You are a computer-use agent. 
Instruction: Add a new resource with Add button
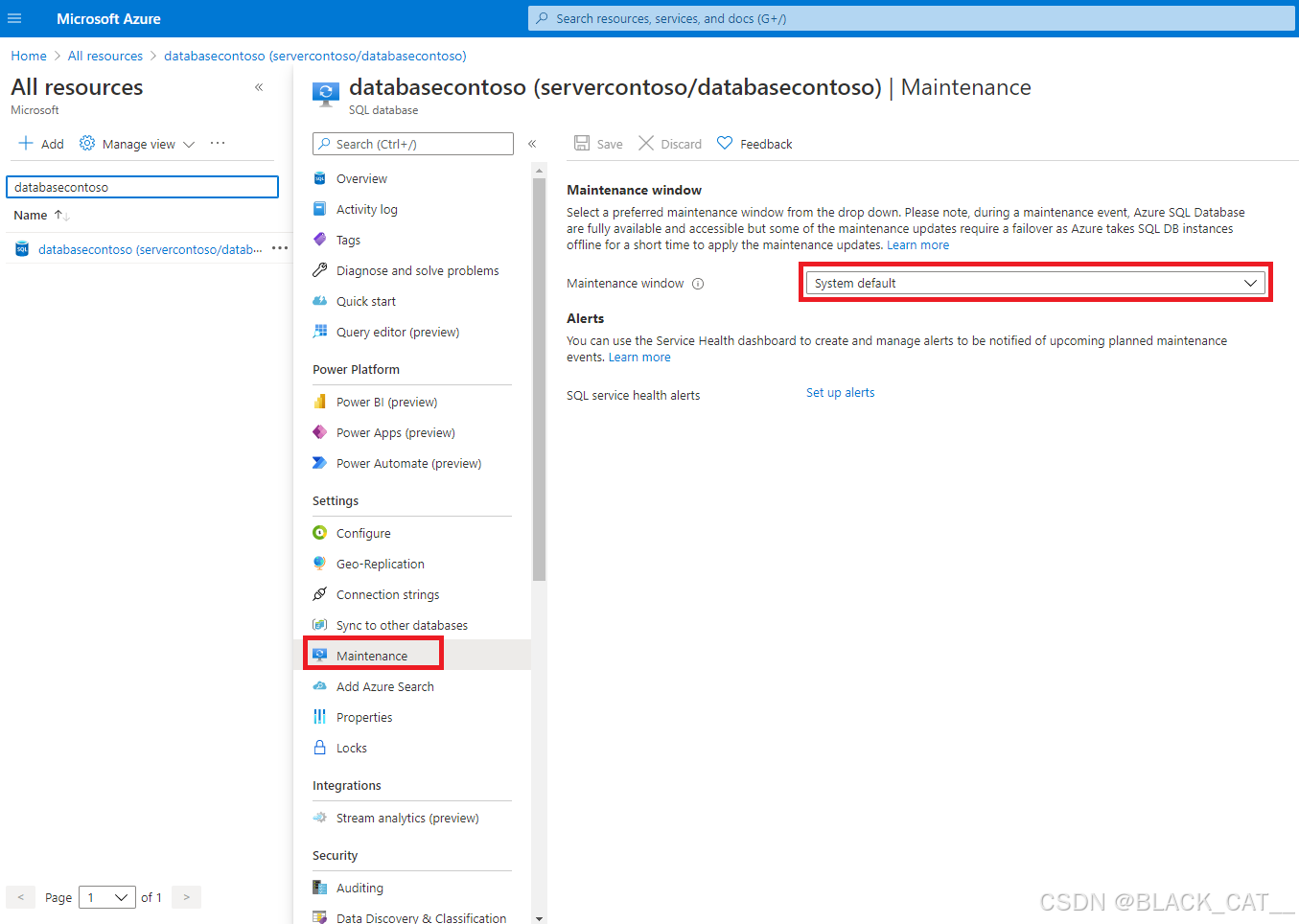[x=41, y=144]
